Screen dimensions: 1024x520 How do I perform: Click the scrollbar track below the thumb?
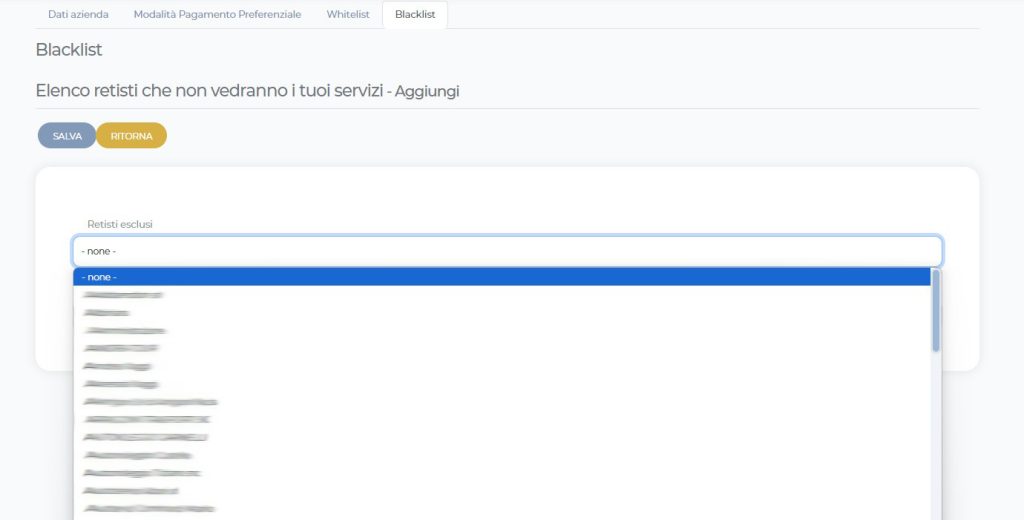click(x=936, y=440)
